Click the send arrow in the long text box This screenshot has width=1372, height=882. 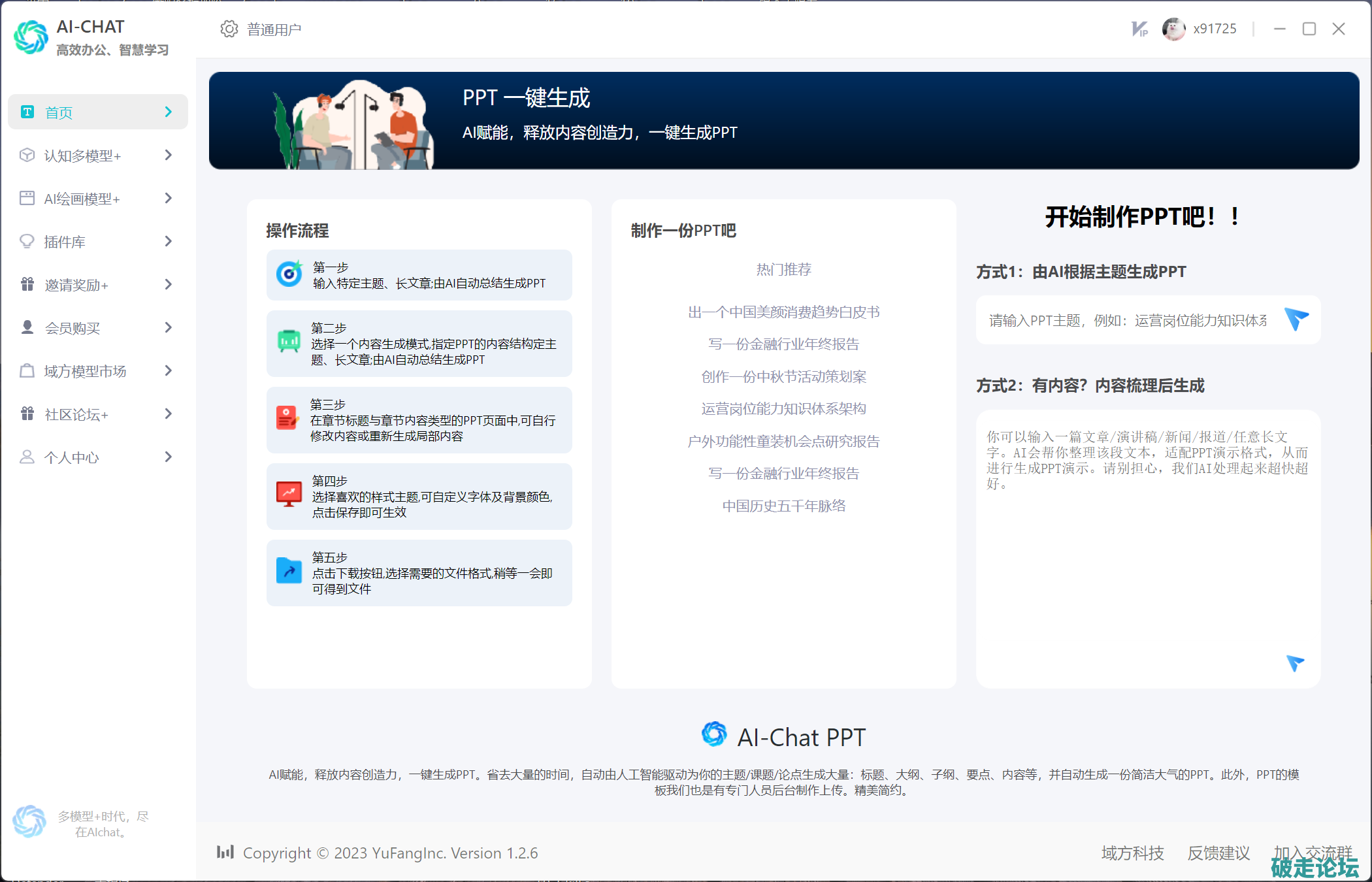tap(1294, 662)
